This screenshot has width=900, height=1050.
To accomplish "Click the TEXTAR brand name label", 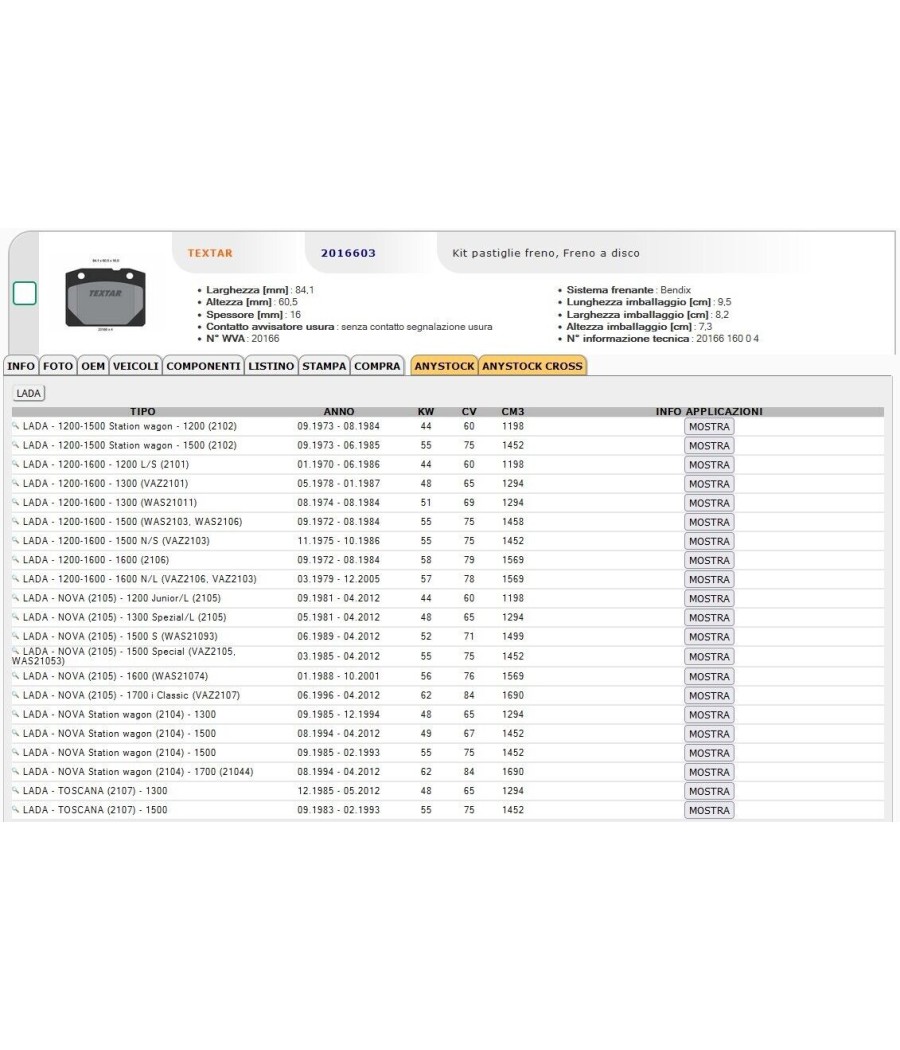I will point(210,253).
